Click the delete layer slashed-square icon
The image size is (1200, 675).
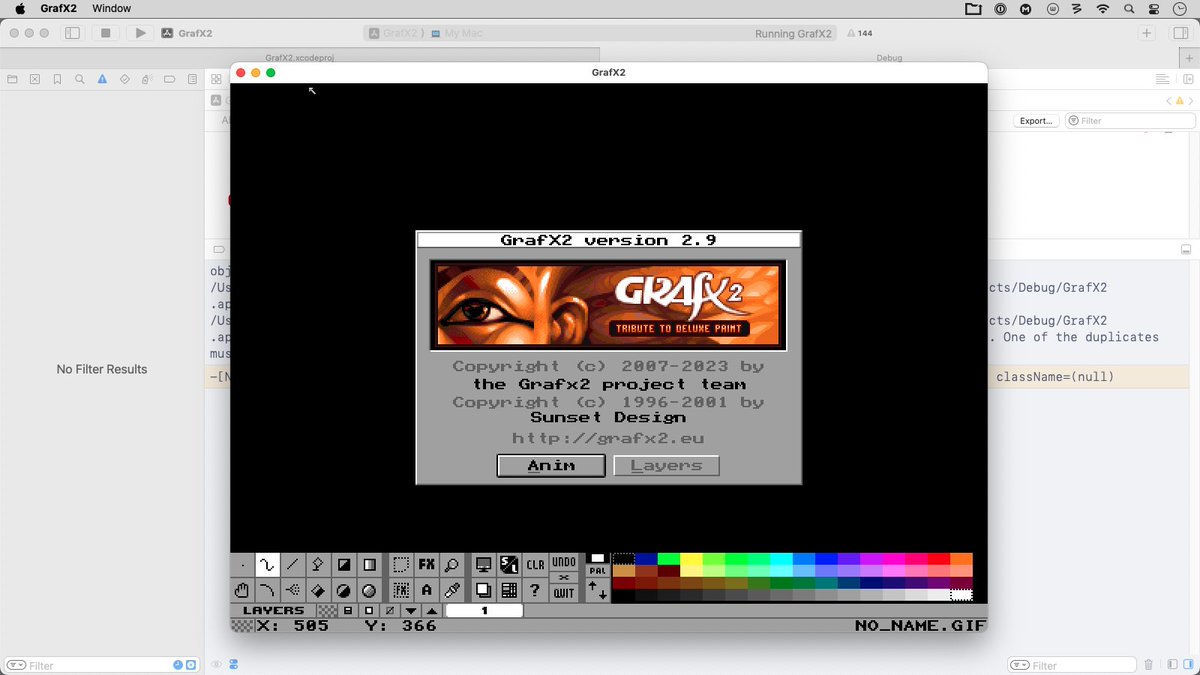[390, 610]
